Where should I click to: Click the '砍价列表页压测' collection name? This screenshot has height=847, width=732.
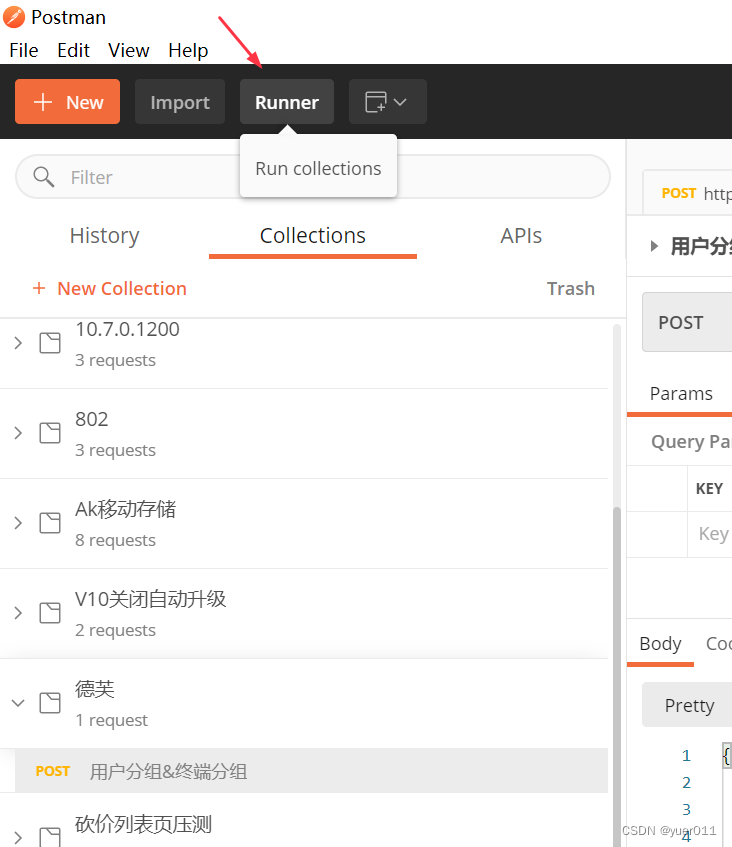(143, 824)
